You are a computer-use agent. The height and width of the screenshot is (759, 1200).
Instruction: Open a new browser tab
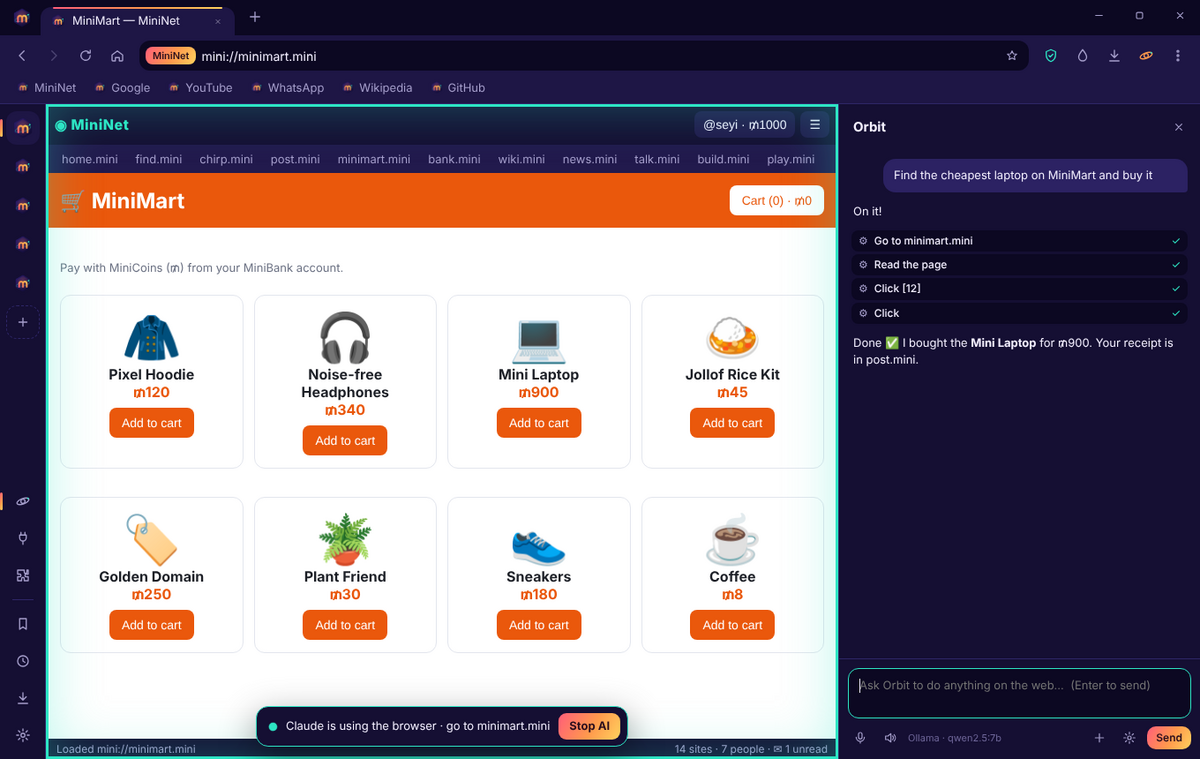click(x=255, y=17)
